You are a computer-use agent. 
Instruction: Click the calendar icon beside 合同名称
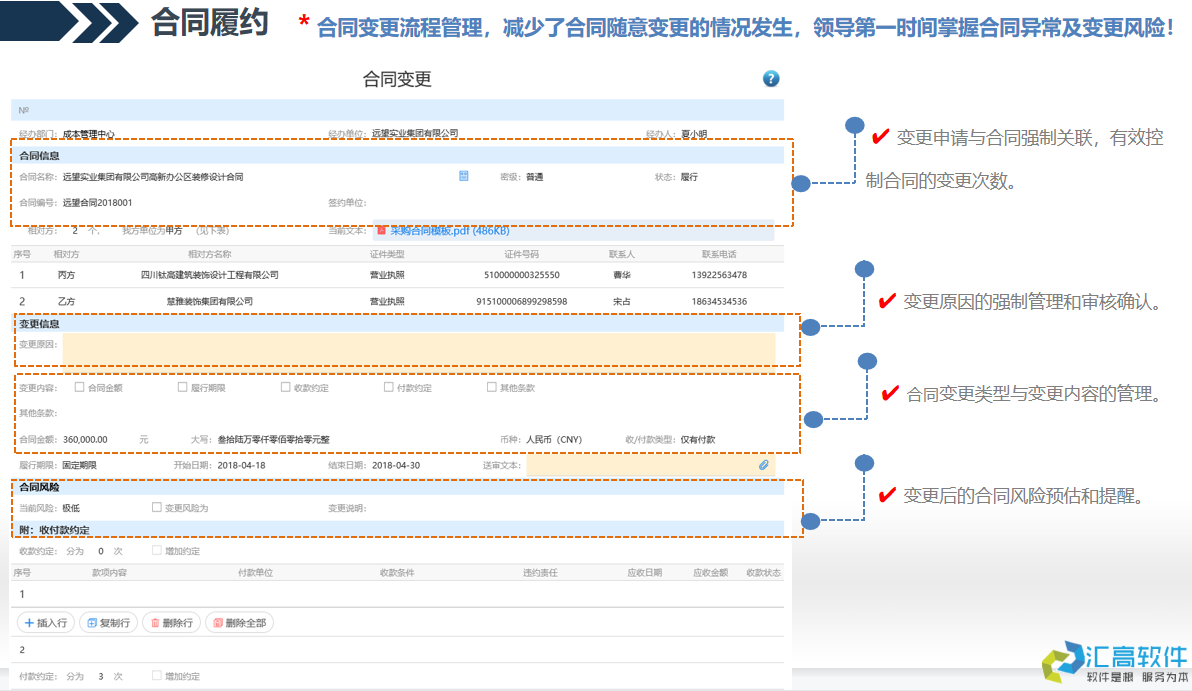coord(462,176)
